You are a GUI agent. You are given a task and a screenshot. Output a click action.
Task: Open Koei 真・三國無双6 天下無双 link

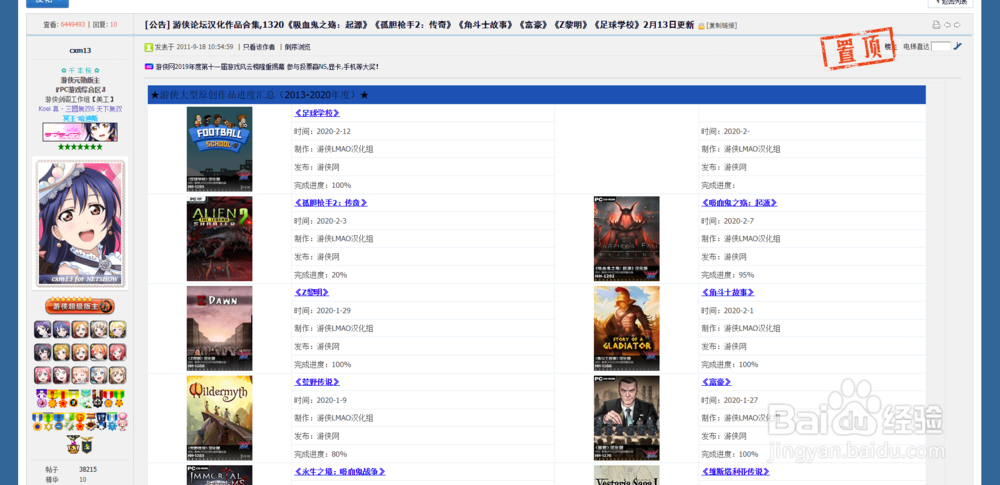click(x=80, y=109)
